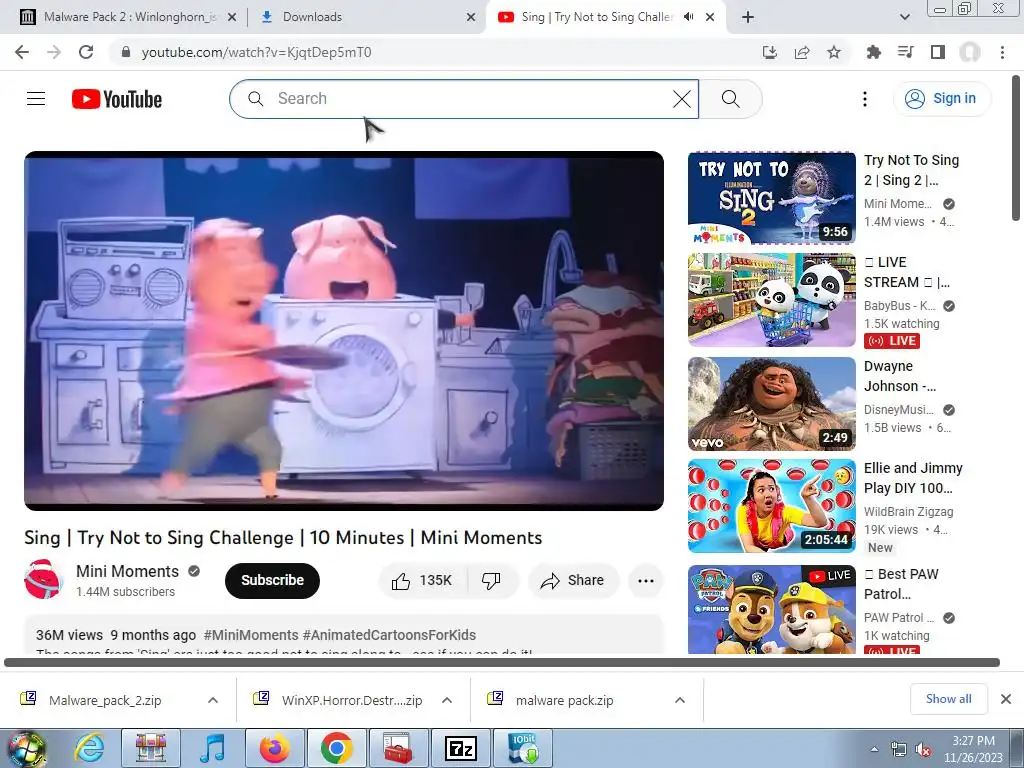
Task: Click the #MiniMoments hashtag
Action: coord(251,635)
